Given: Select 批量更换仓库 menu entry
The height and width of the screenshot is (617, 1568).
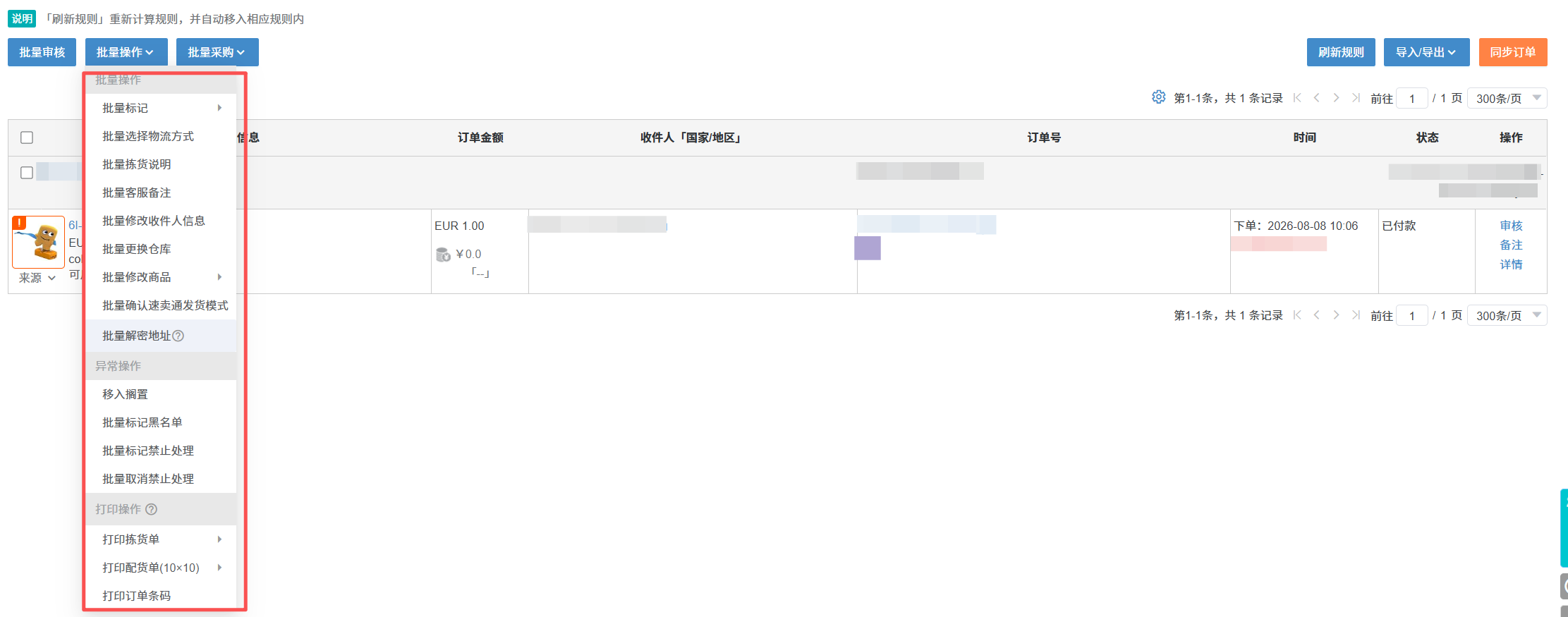Looking at the screenshot, I should pos(161,249).
